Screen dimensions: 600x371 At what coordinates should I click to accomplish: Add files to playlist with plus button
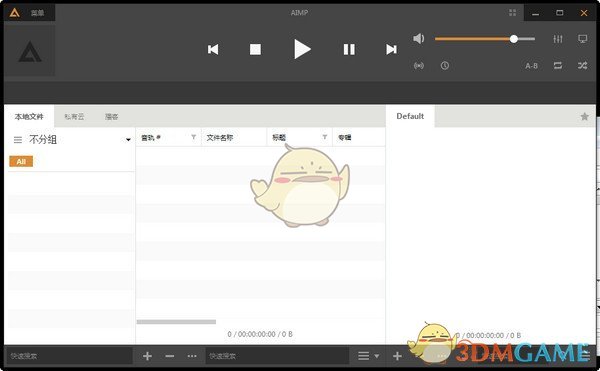[397, 356]
